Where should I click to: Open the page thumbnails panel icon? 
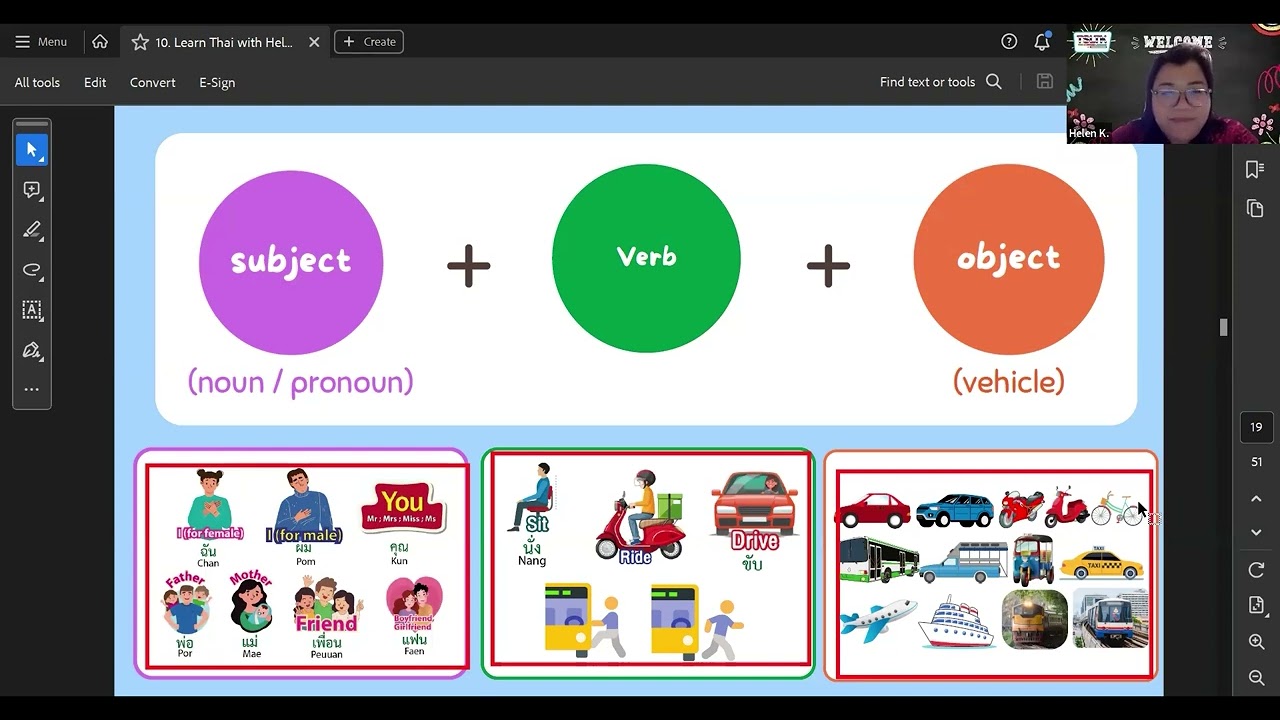click(1255, 208)
